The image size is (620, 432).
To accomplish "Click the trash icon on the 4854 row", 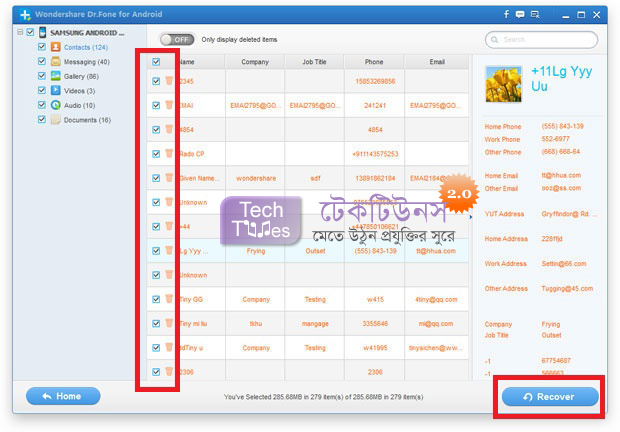I will click(169, 129).
